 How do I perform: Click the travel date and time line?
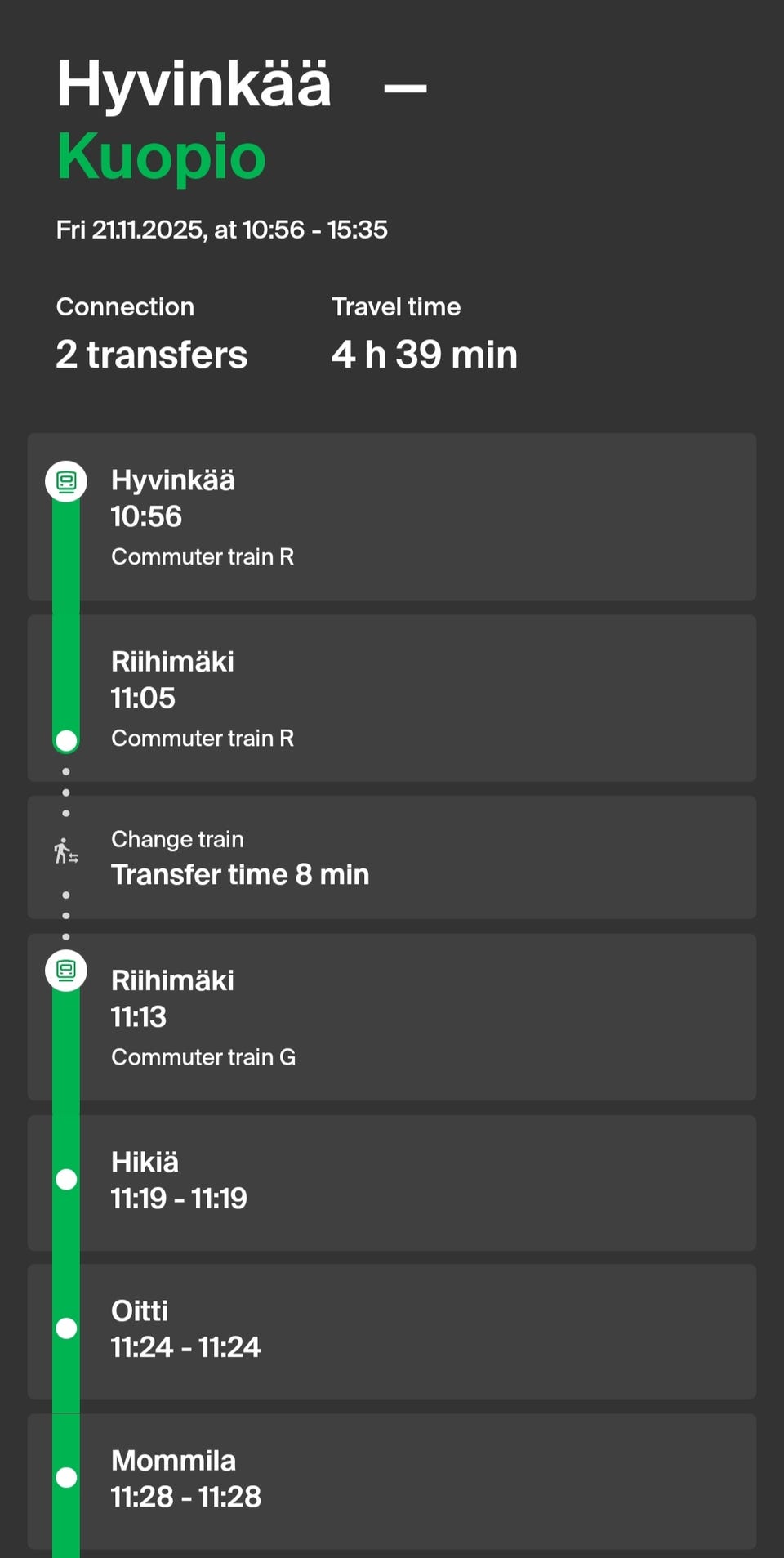coord(221,230)
